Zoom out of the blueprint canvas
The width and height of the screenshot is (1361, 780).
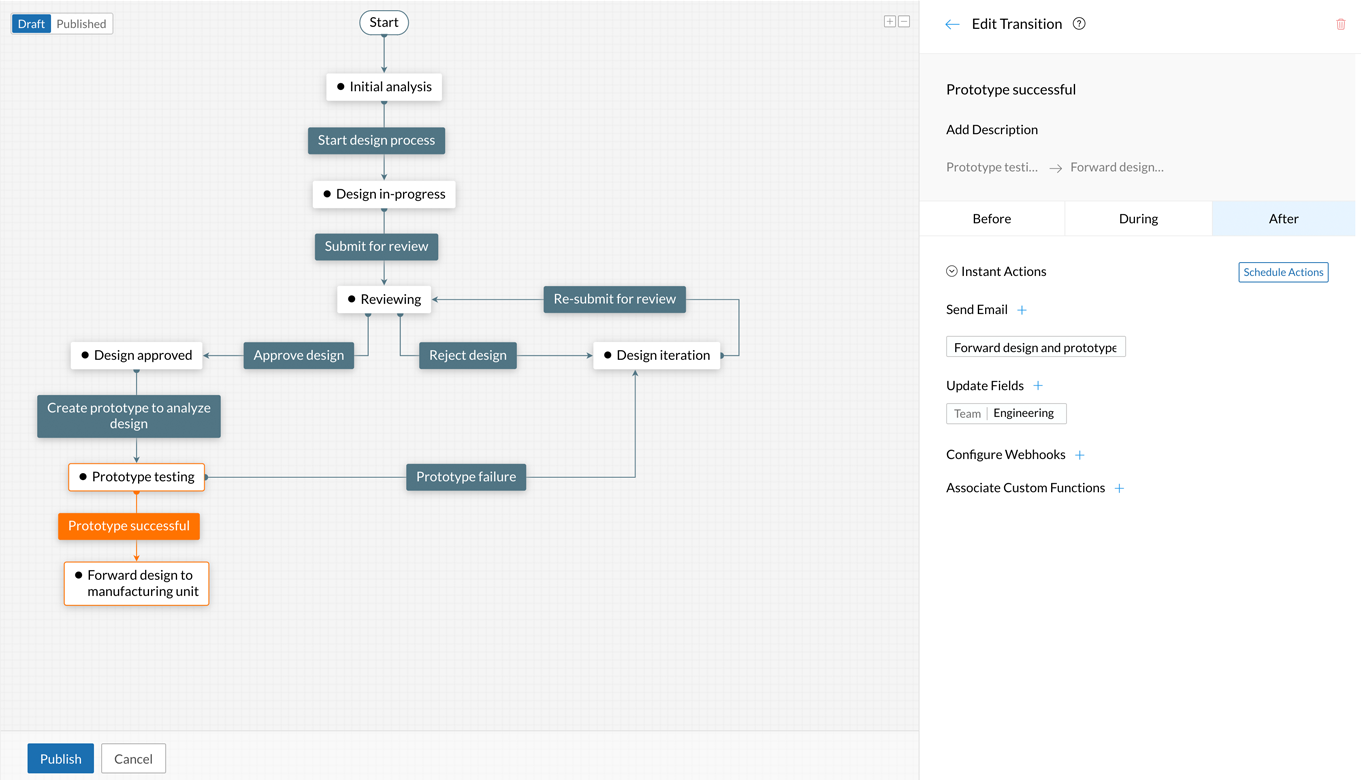(x=904, y=21)
